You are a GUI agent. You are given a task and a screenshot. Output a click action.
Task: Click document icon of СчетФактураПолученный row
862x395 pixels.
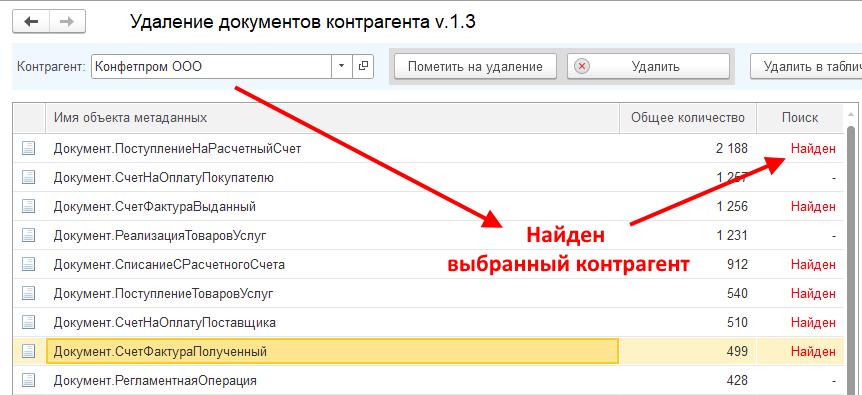click(28, 352)
